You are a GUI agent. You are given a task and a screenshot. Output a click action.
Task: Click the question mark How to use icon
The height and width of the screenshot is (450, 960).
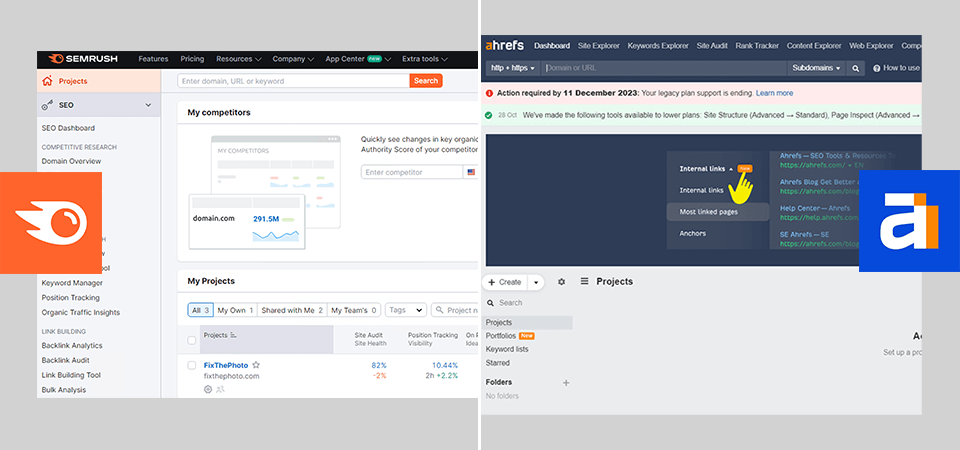point(877,68)
